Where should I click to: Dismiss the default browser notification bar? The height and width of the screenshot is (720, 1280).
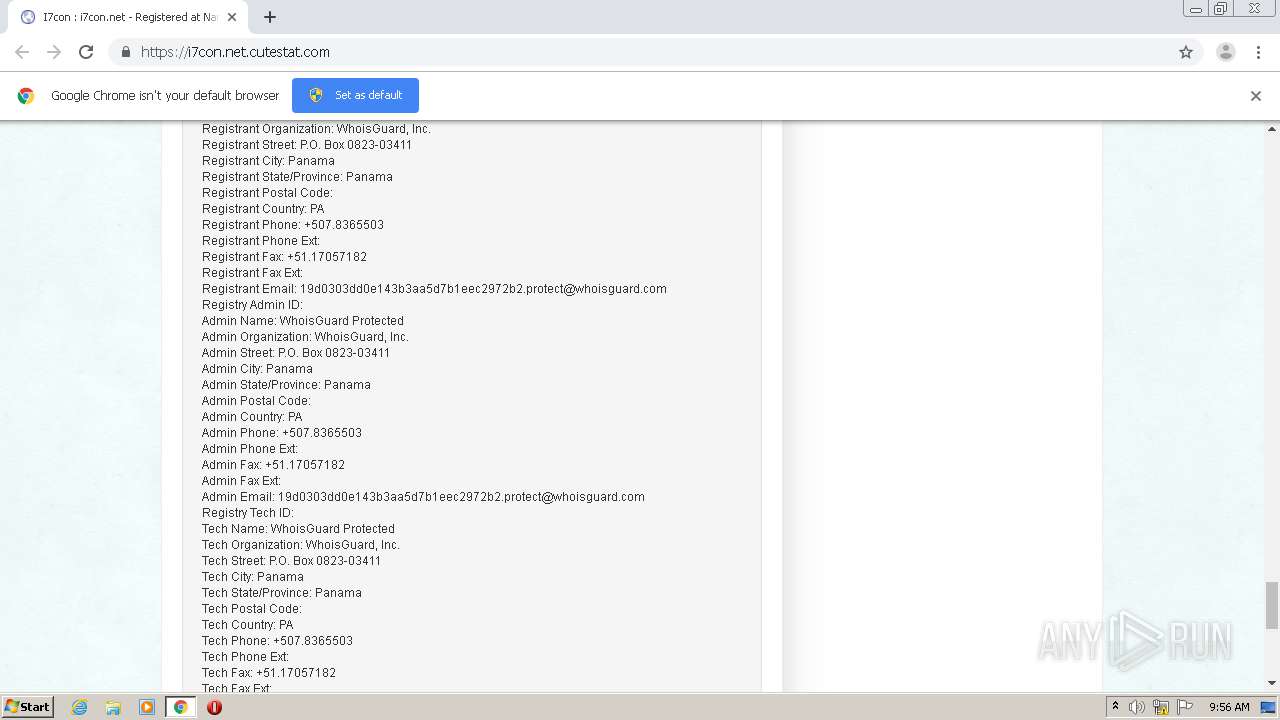coord(1256,96)
